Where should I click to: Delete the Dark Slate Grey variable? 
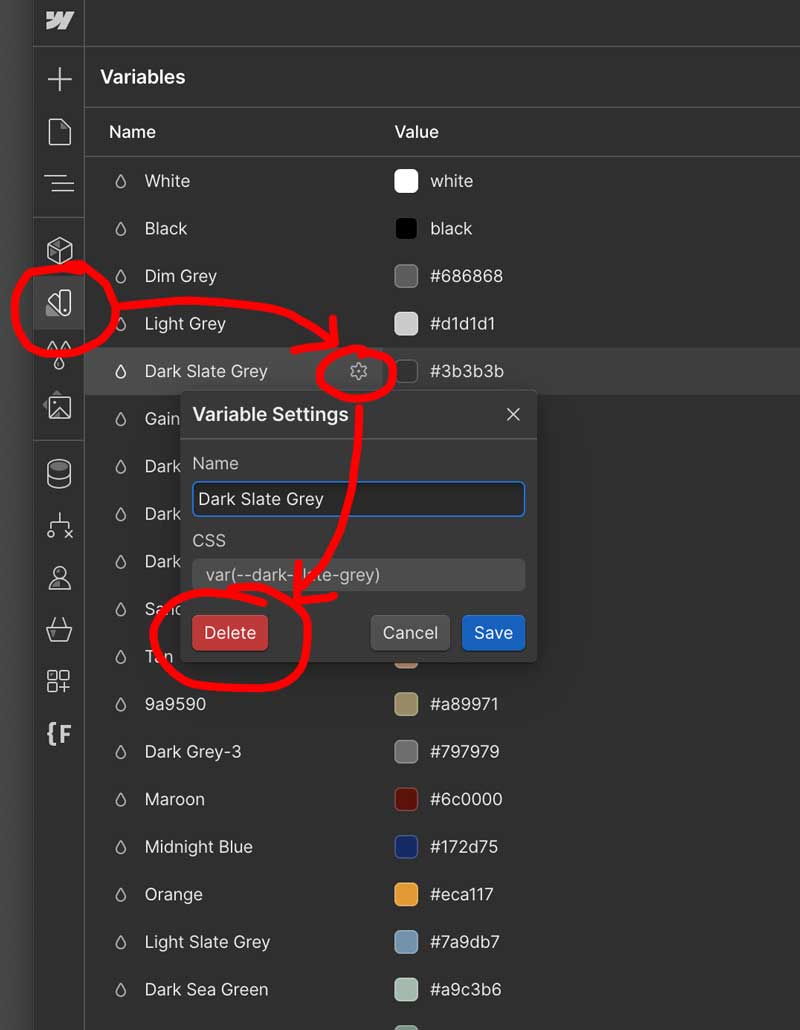229,632
